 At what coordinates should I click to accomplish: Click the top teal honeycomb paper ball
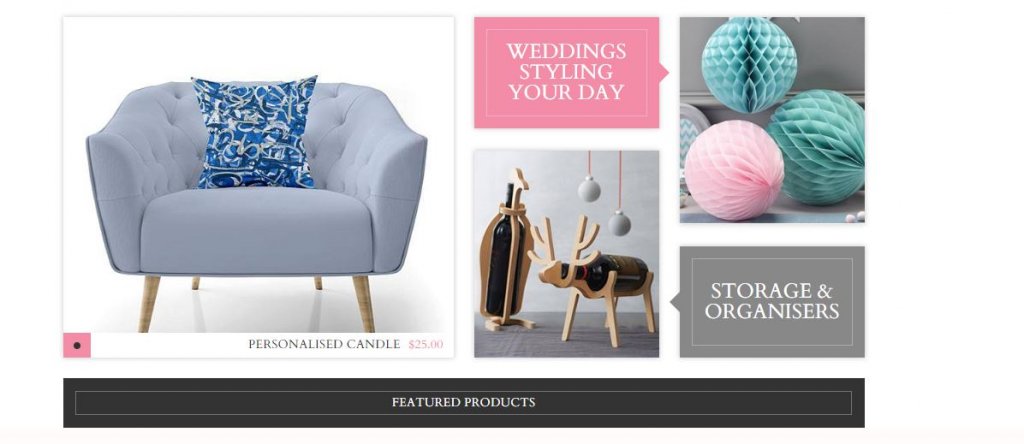pos(749,63)
